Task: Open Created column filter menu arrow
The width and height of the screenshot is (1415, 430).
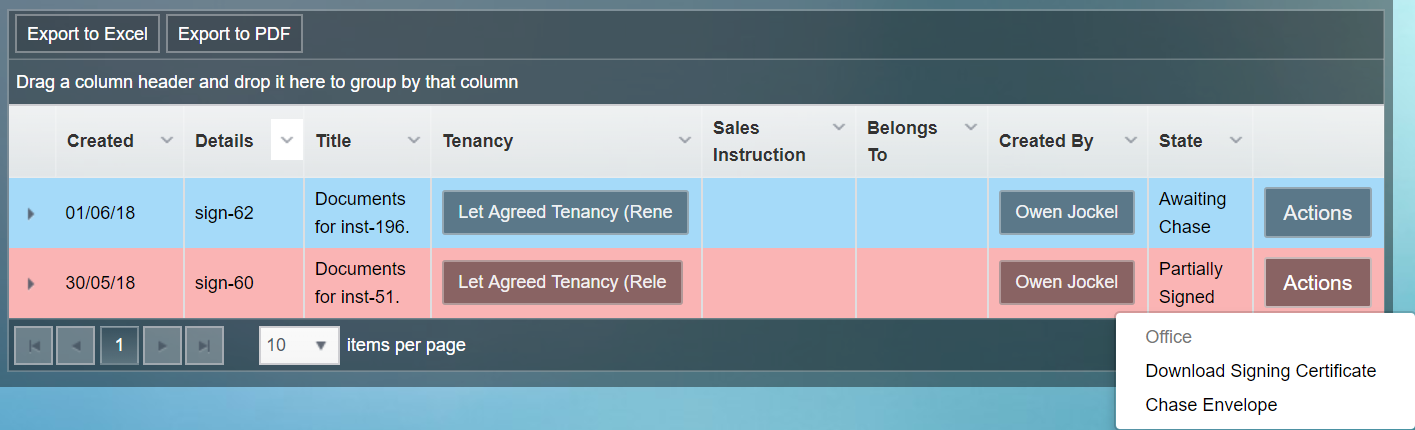Action: (x=167, y=140)
